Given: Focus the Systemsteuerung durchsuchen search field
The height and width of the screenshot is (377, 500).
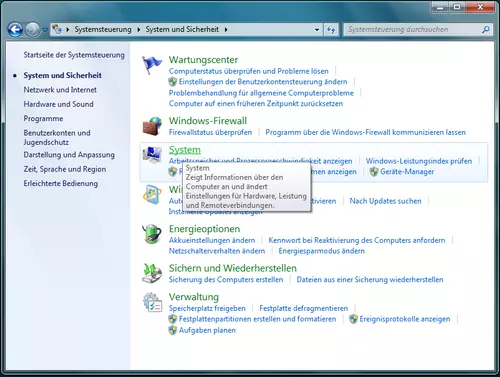Looking at the screenshot, I should click(413, 30).
